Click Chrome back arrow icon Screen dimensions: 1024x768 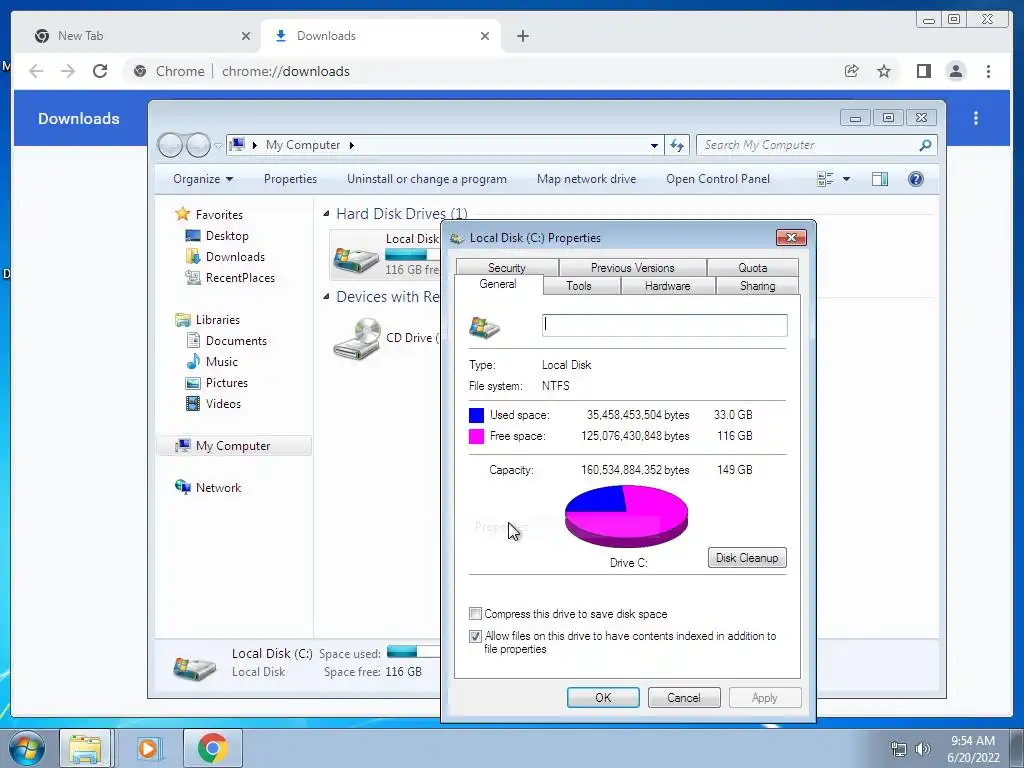(x=36, y=71)
